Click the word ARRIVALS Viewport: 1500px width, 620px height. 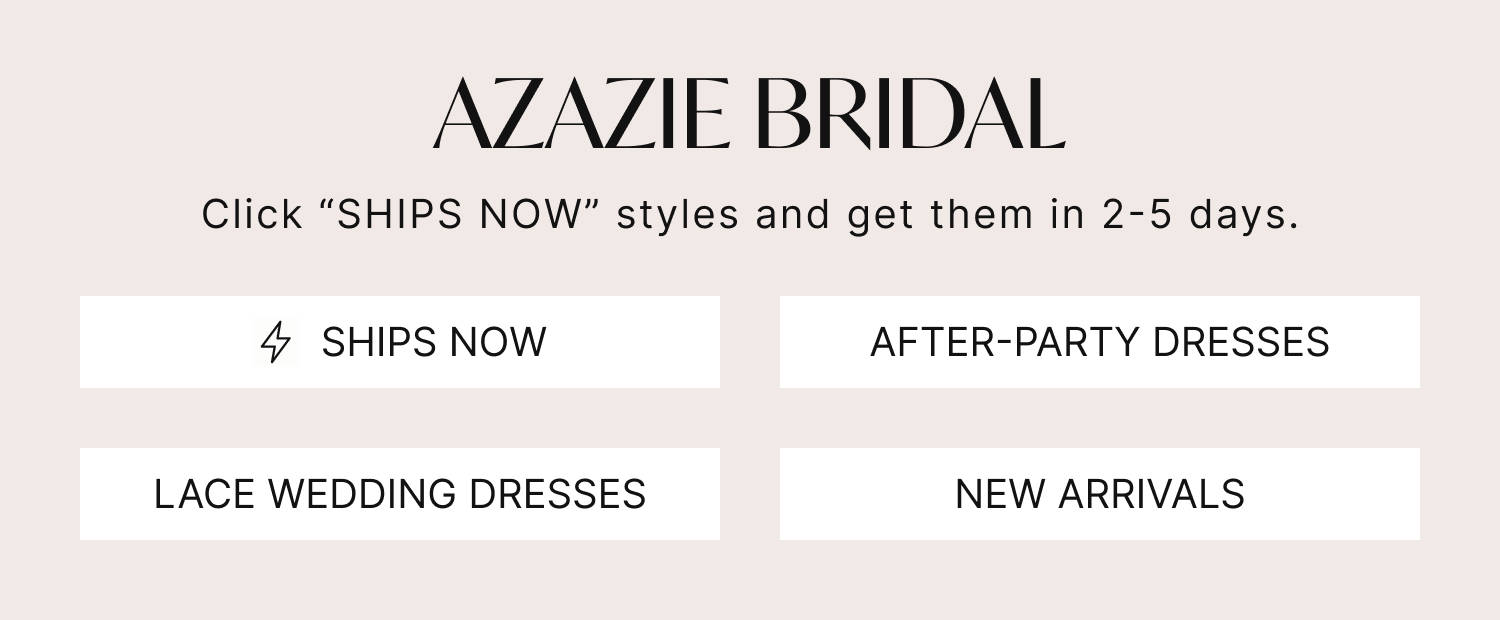click(1152, 494)
